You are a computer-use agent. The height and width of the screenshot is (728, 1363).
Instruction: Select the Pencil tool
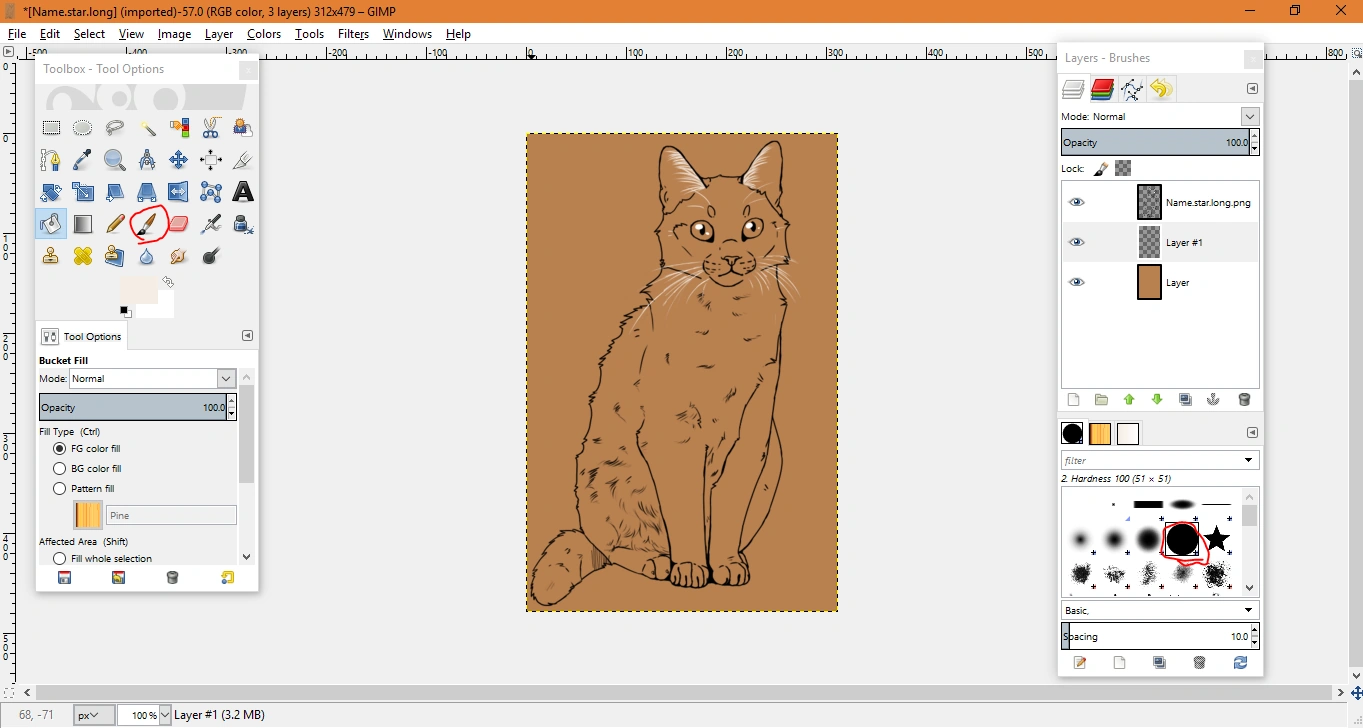(115, 224)
